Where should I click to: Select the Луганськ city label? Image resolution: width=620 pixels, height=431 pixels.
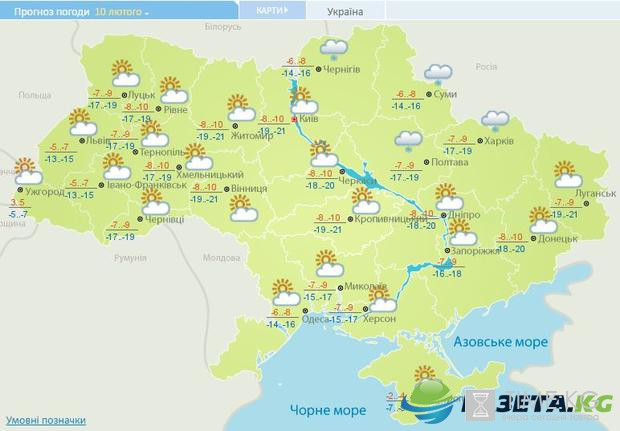point(595,193)
